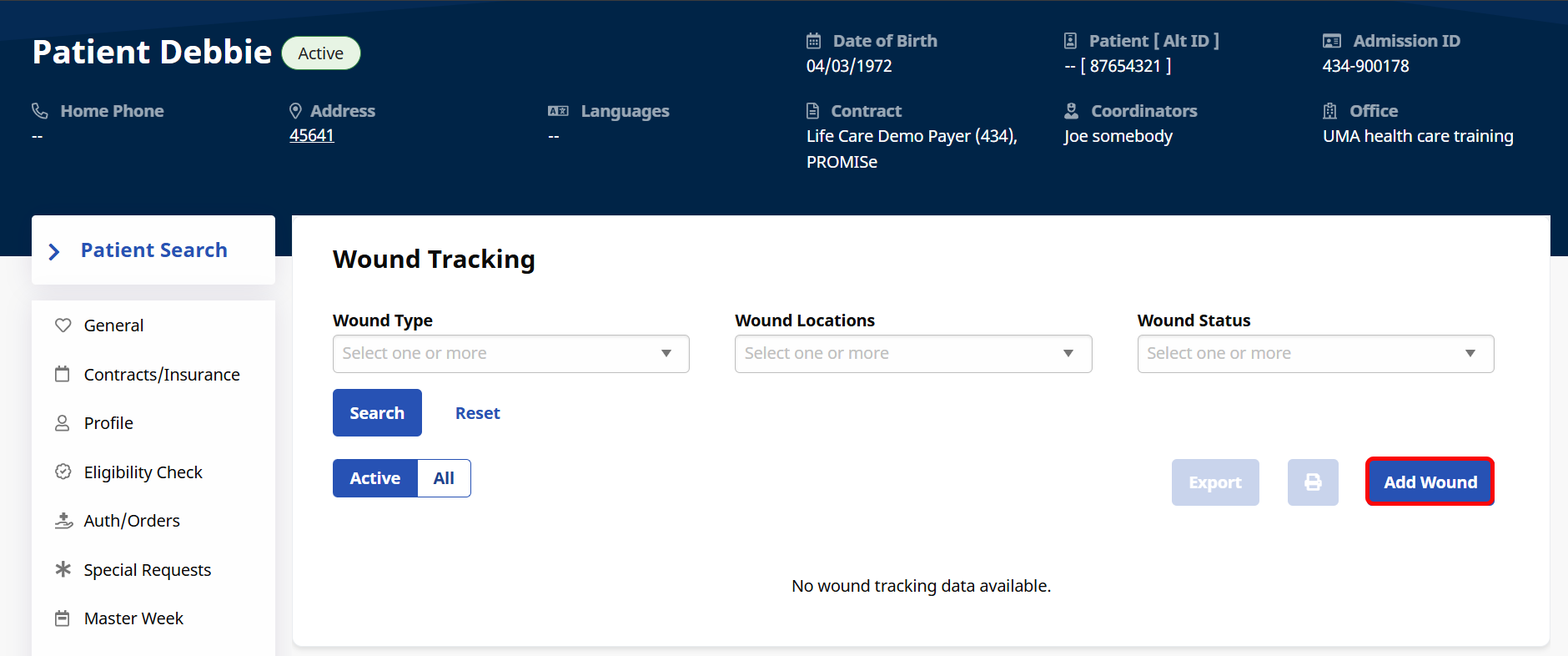Screen dimensions: 1568x656
Task: Click the blue Search button
Action: pos(377,413)
